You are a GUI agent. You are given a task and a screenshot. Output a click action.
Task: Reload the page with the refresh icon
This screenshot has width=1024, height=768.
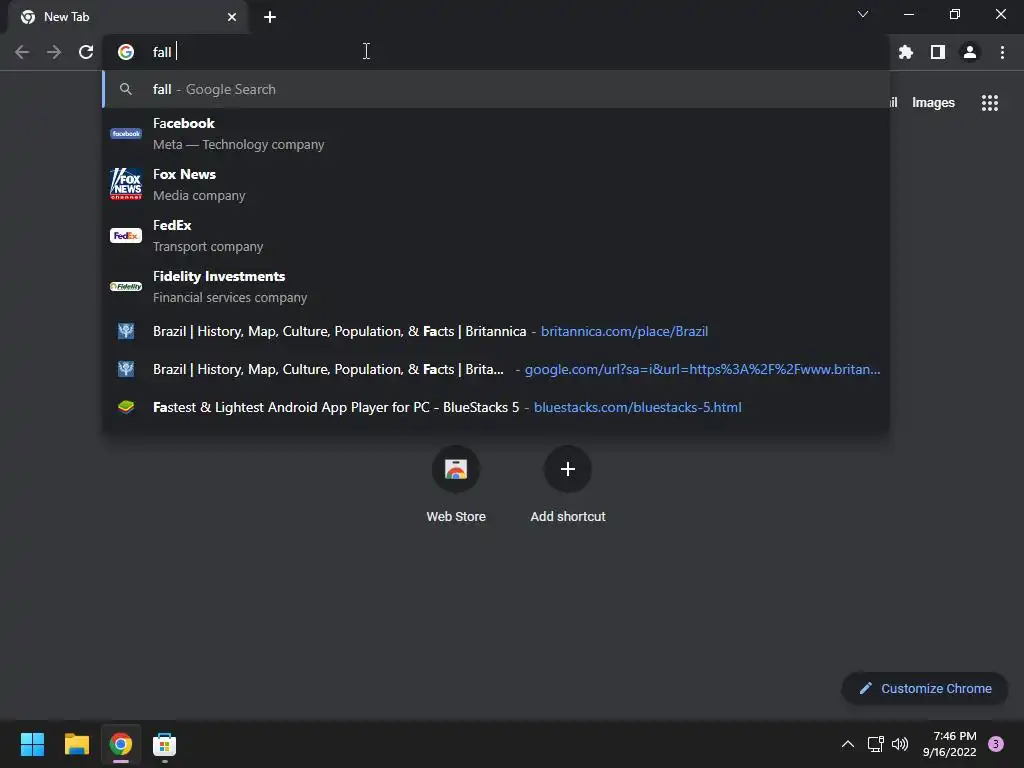(x=86, y=52)
